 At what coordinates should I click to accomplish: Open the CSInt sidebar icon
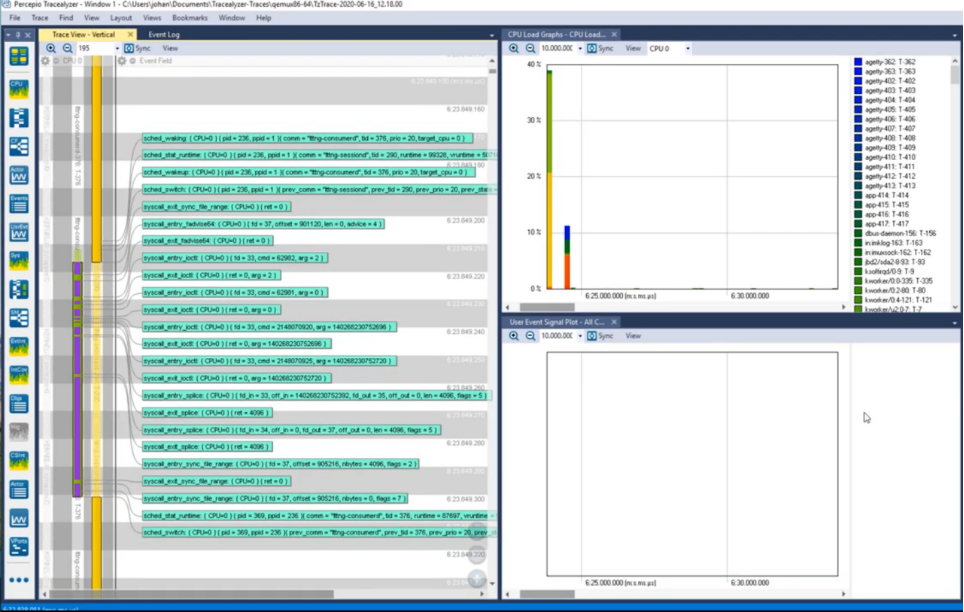(x=18, y=461)
